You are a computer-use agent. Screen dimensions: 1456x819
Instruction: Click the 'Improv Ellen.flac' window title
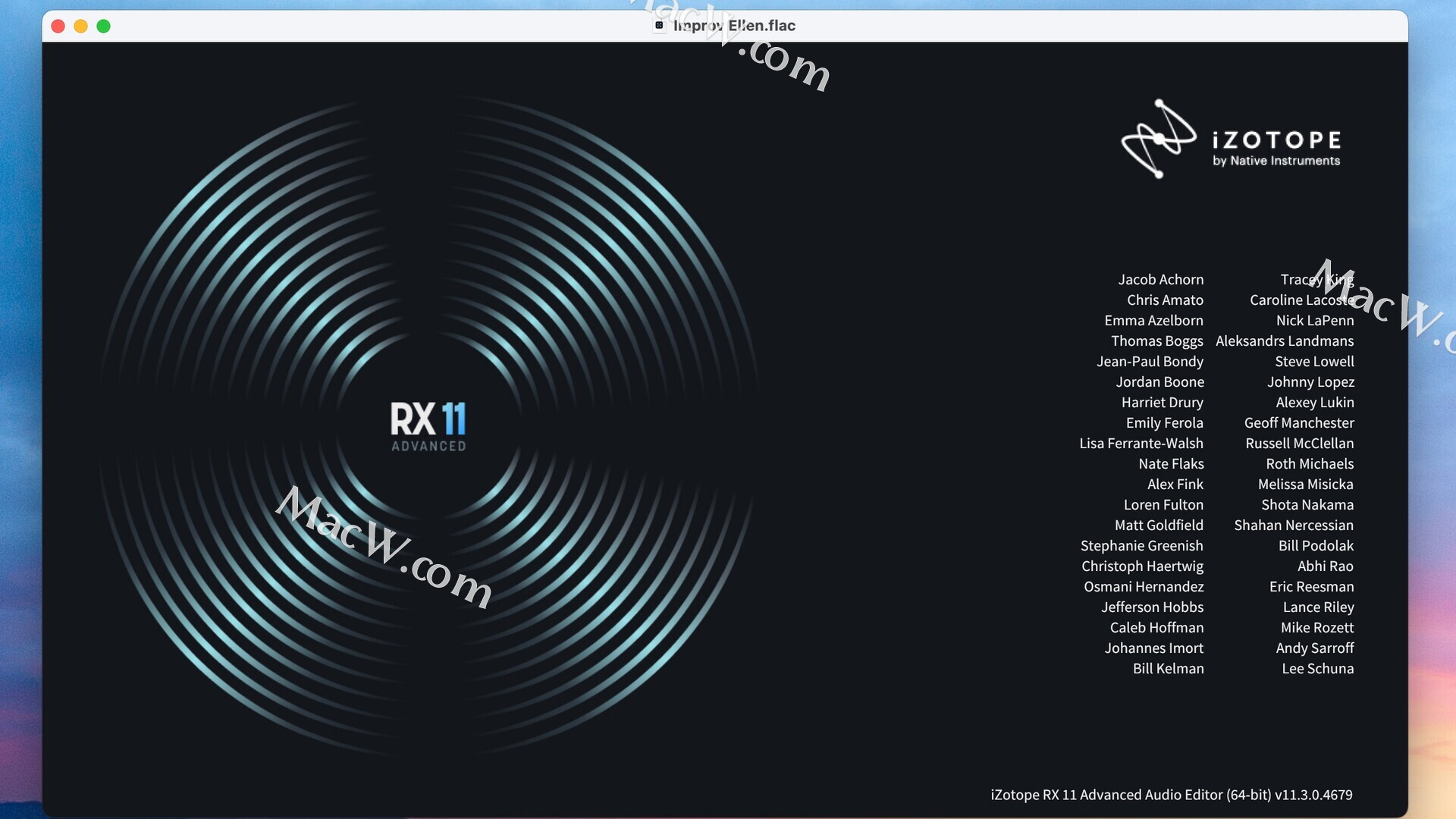click(734, 25)
